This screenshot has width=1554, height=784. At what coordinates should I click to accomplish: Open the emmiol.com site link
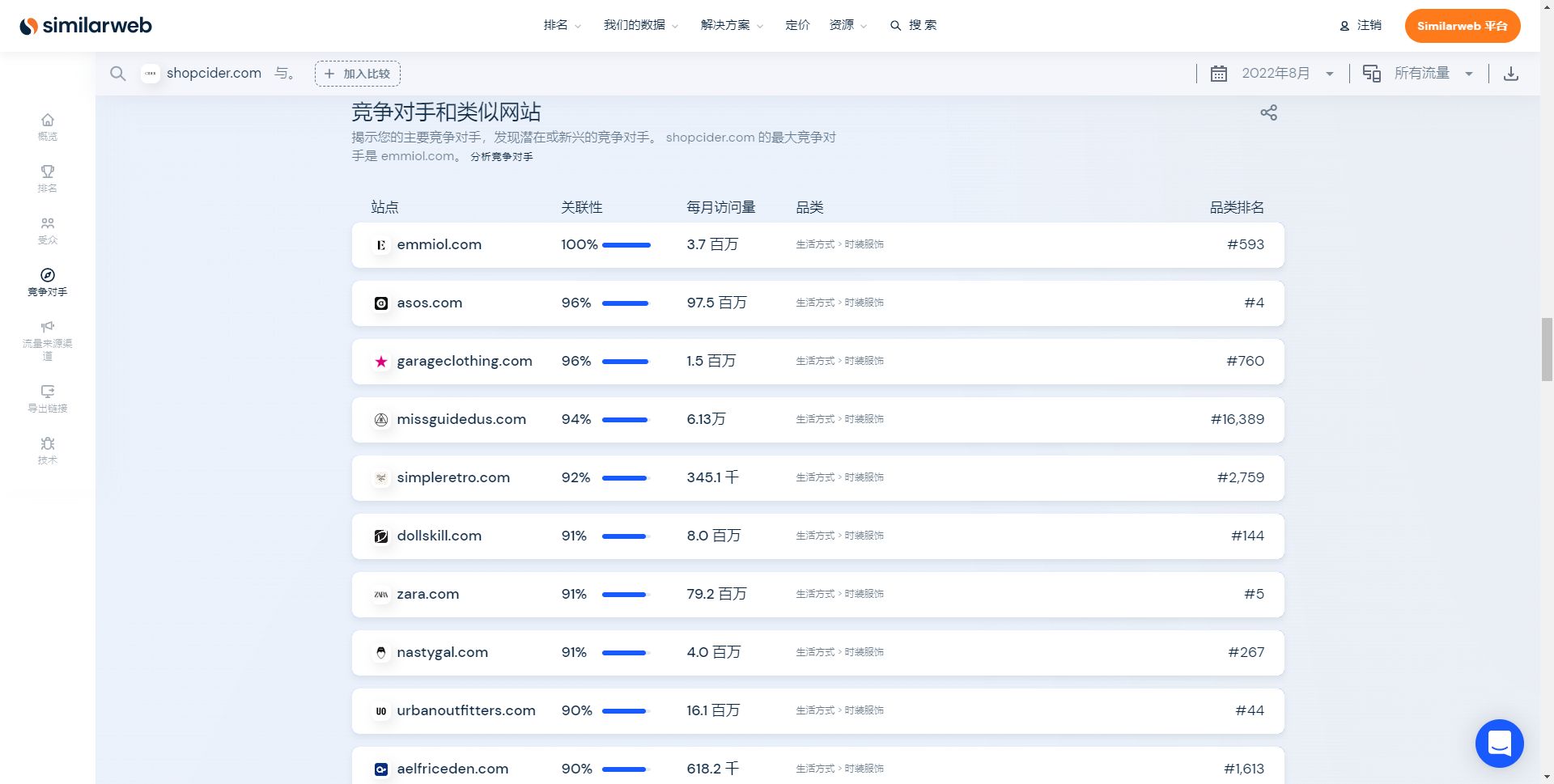pyautogui.click(x=439, y=244)
